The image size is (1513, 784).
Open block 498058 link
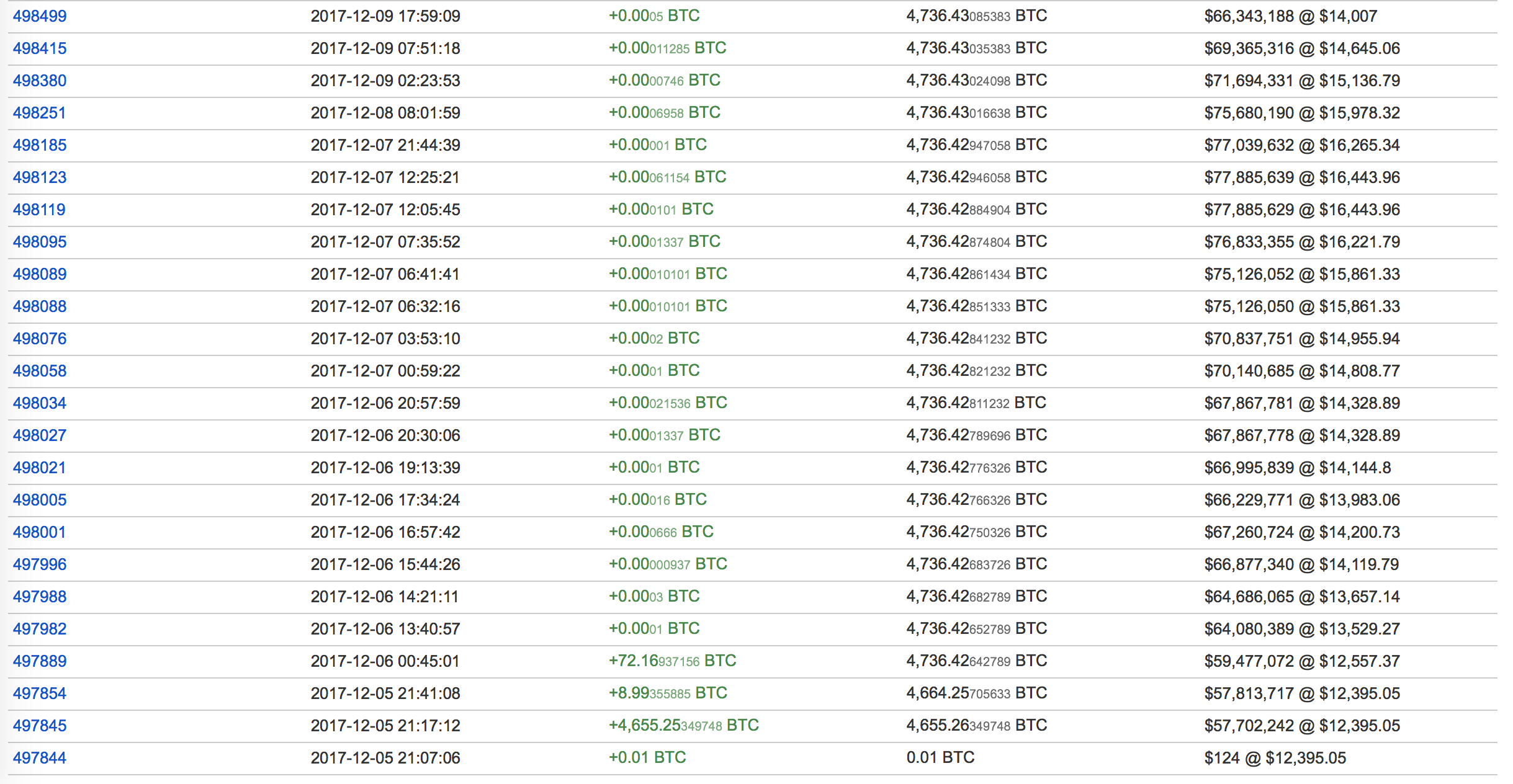[x=40, y=371]
